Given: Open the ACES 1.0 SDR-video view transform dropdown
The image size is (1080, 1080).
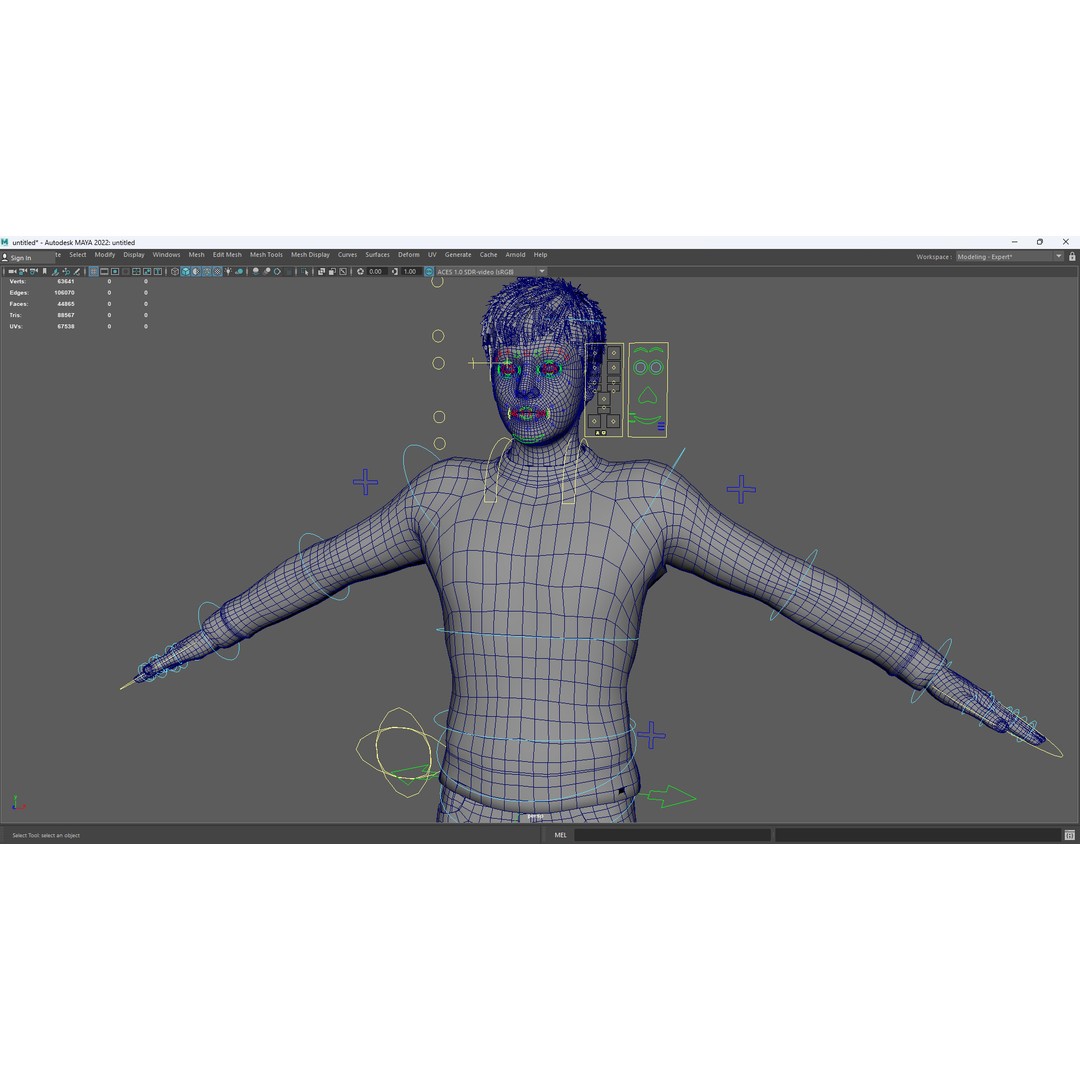Looking at the screenshot, I should coord(490,271).
